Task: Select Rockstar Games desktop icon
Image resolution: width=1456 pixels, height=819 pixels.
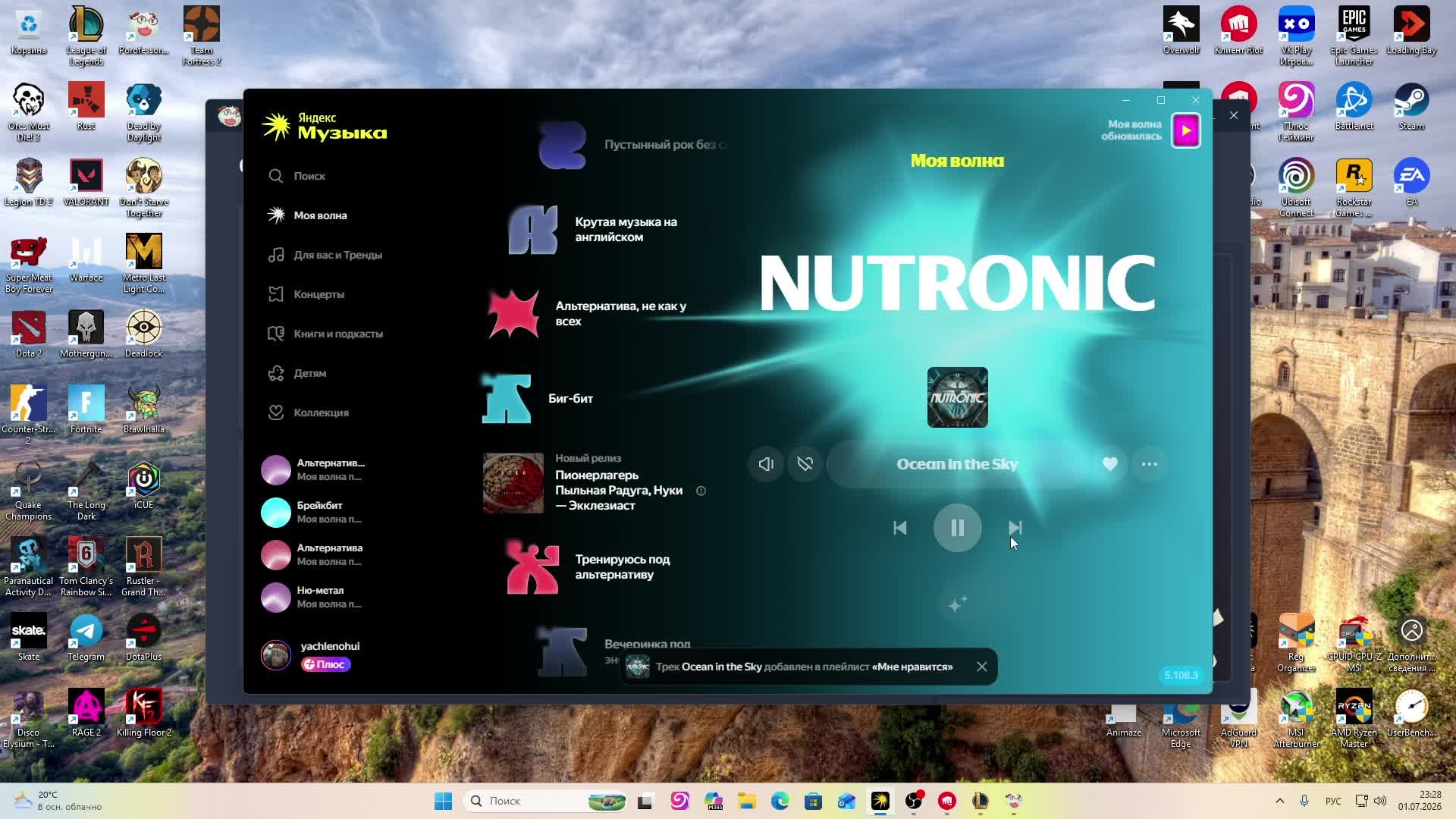Action: point(1354,188)
